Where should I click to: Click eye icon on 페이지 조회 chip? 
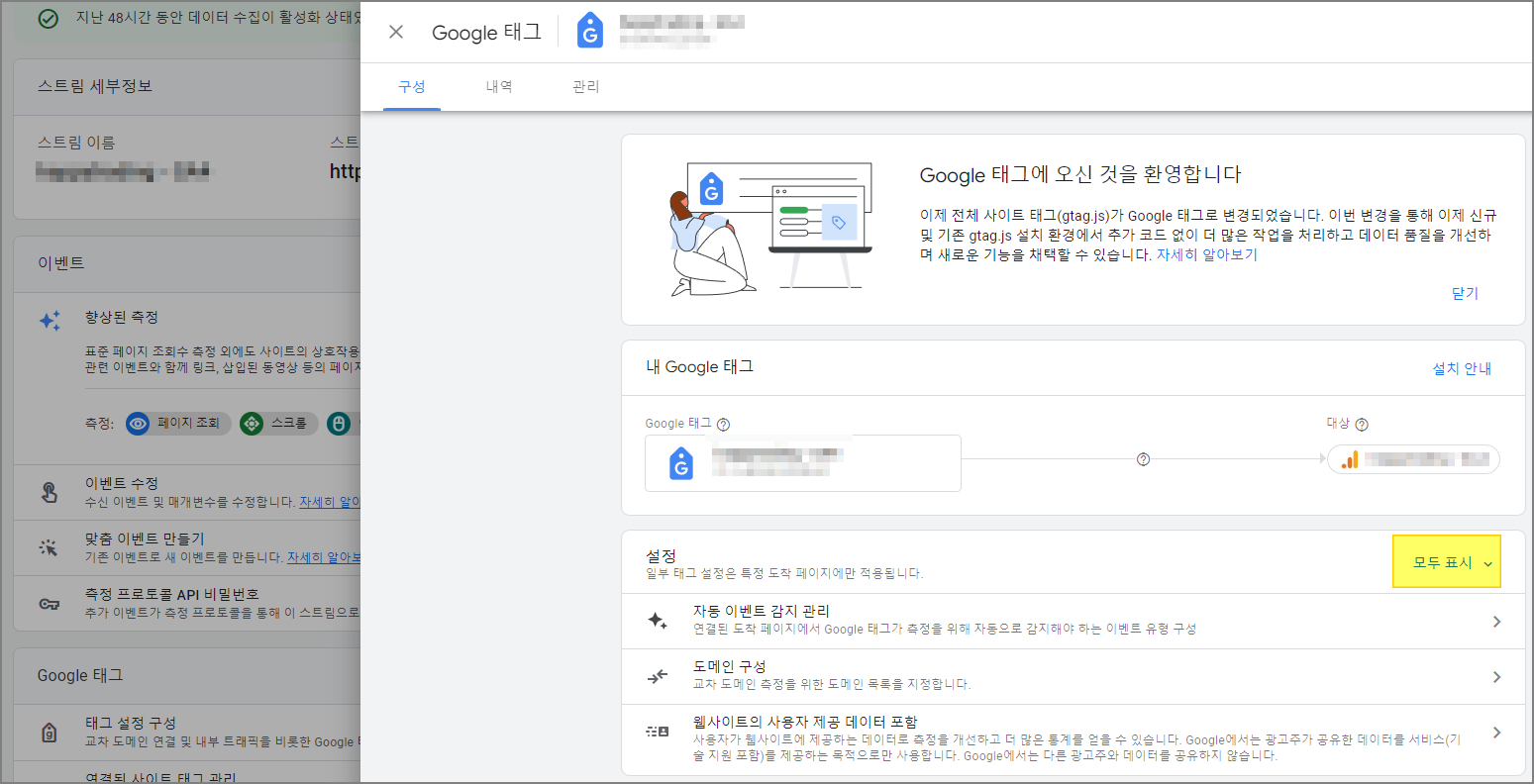(138, 424)
